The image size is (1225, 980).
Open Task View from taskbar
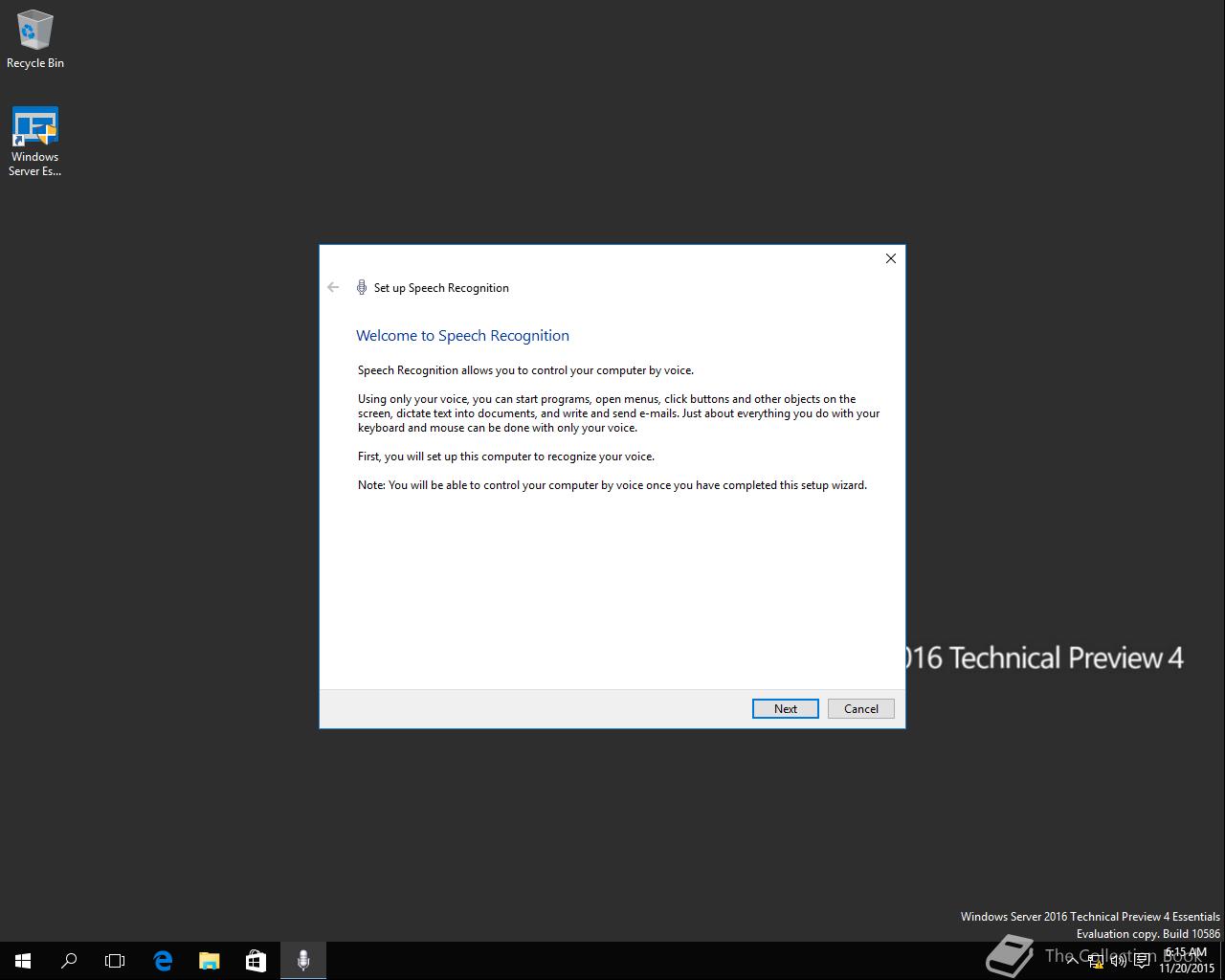tap(115, 961)
